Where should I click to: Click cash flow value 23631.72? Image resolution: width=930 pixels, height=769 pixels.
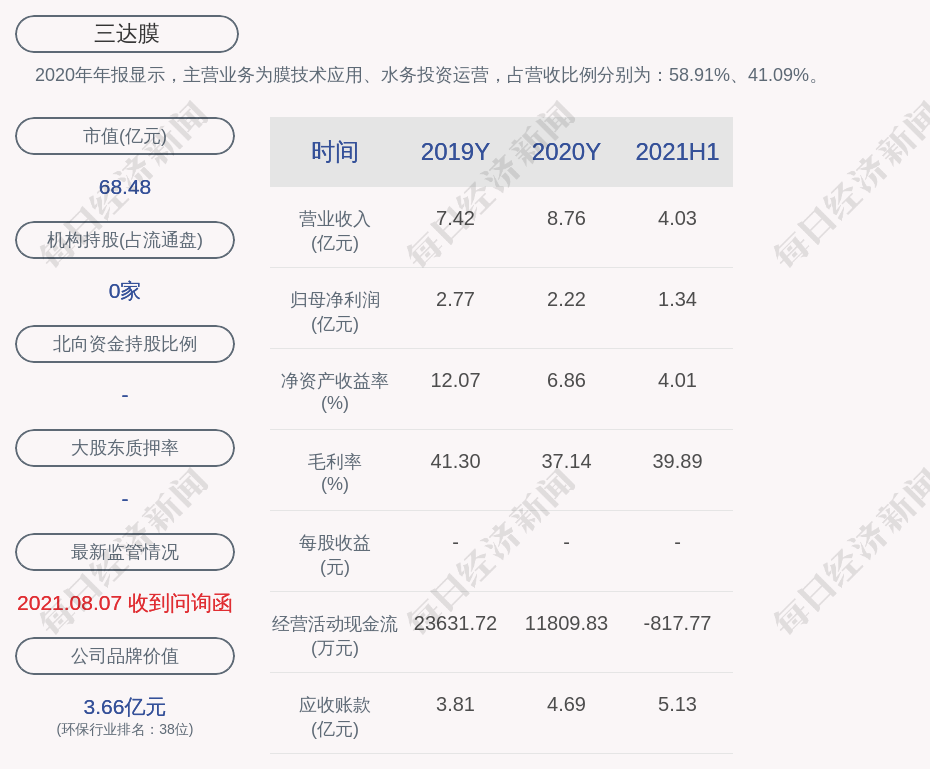pos(455,623)
